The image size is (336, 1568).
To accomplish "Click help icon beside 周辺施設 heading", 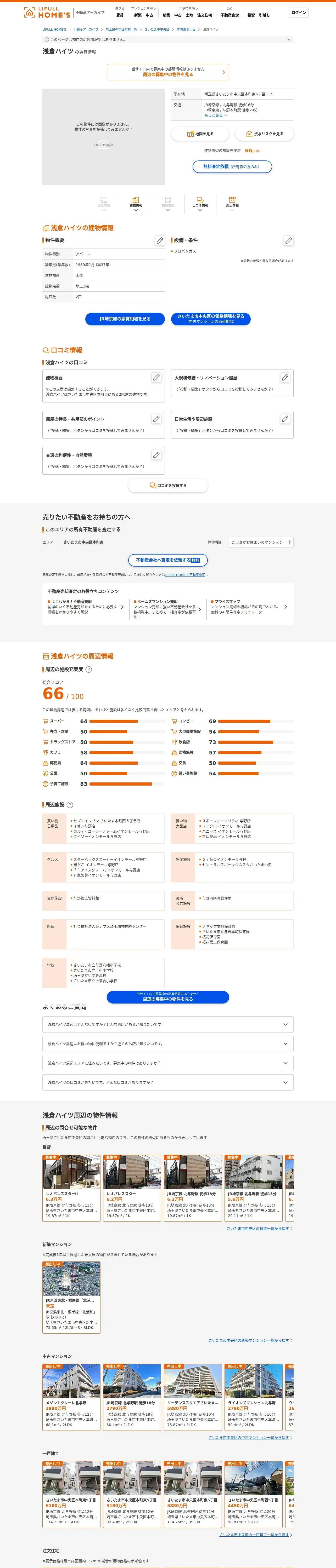I will point(70,805).
